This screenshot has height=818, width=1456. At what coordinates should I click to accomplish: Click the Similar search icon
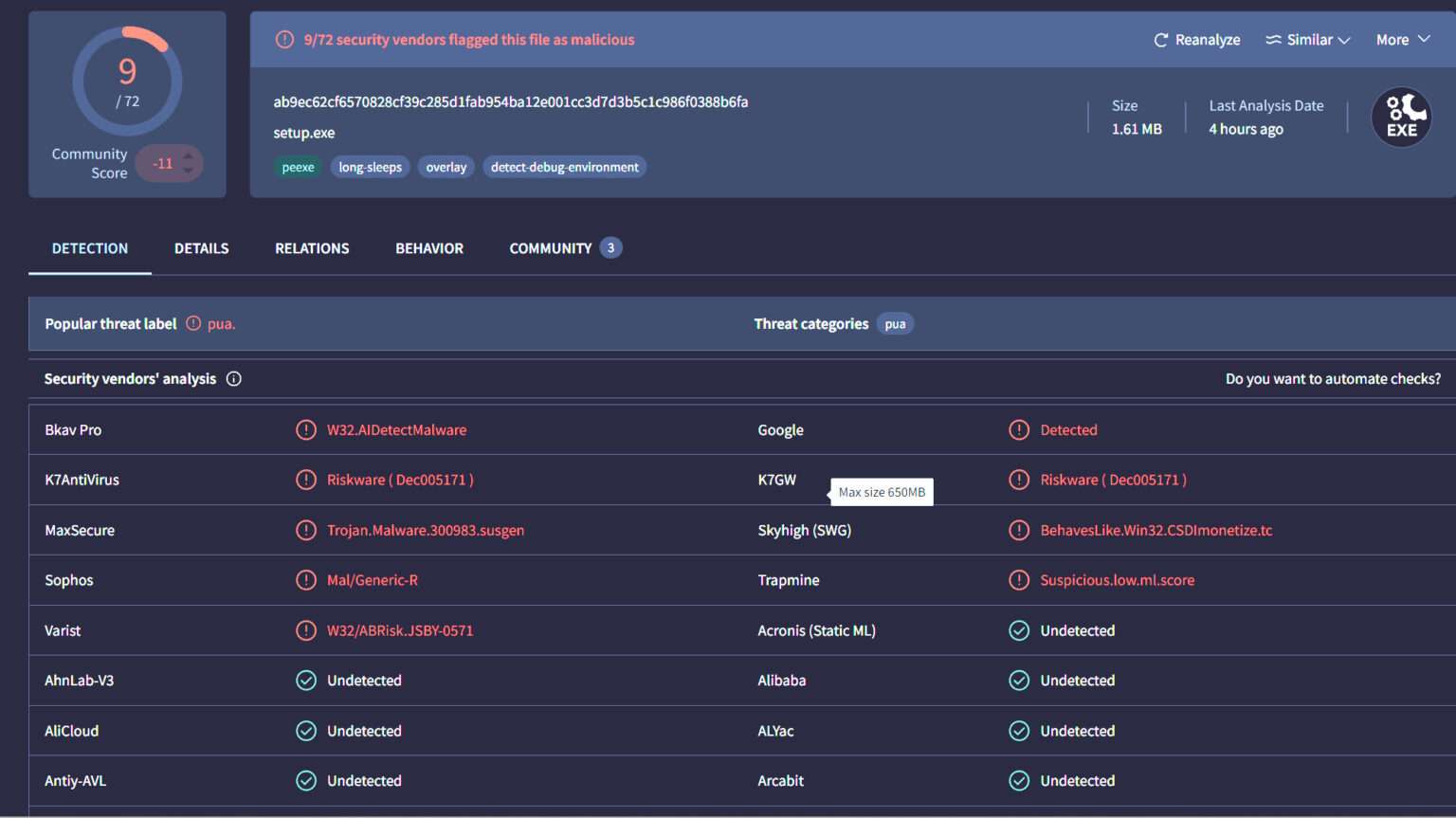1275,40
